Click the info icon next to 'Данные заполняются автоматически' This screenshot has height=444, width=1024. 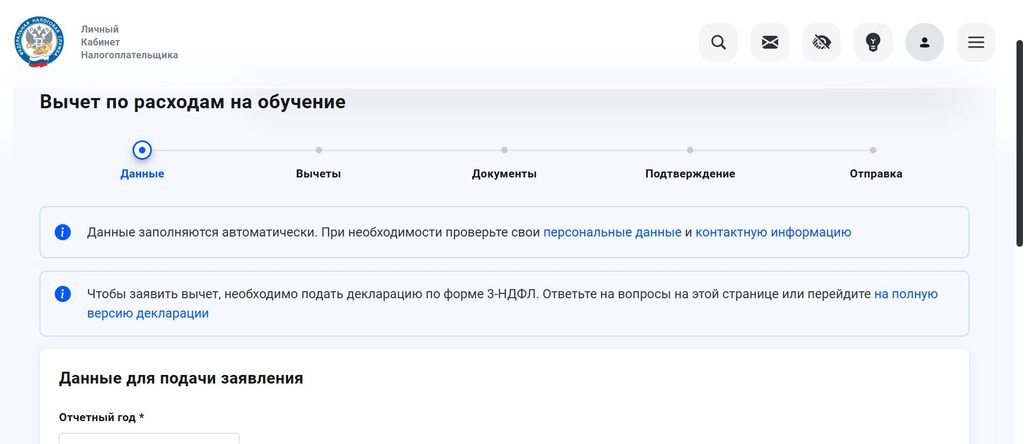click(63, 232)
